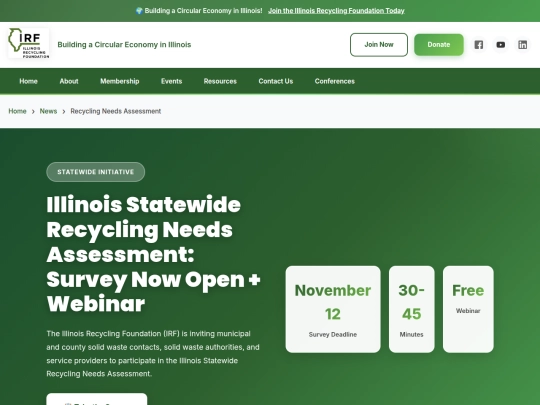Click the Free Webinar card
Viewport: 540px width, 405px height.
click(x=468, y=309)
